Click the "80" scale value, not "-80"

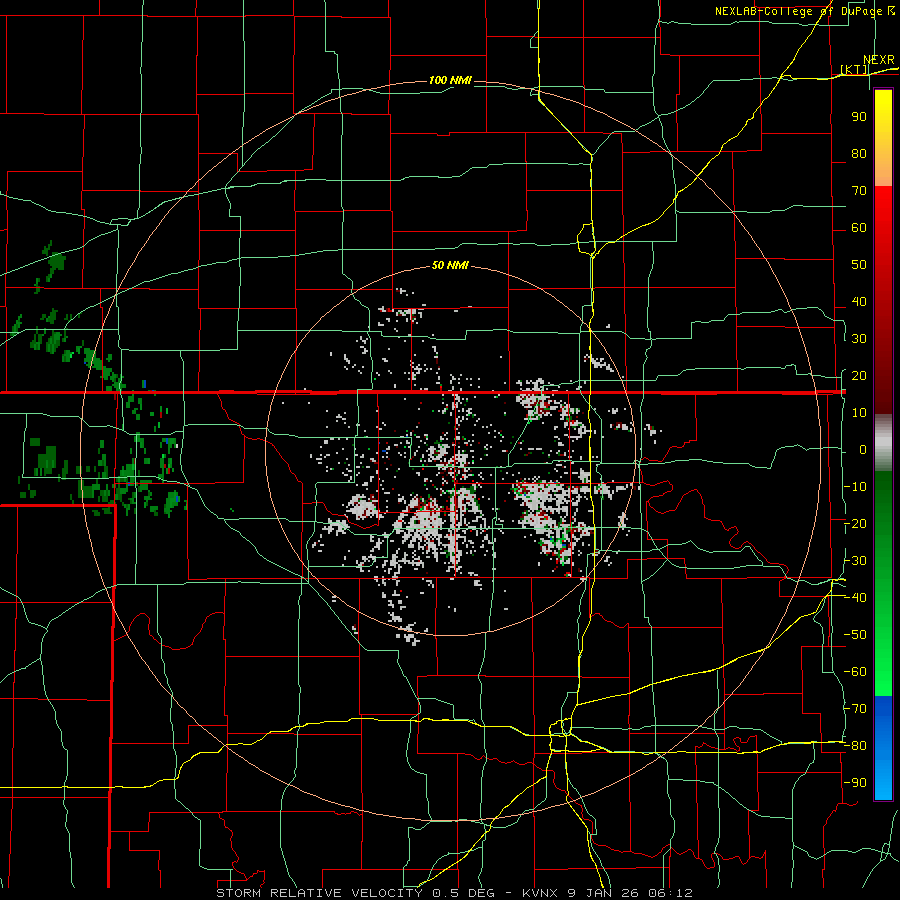(x=859, y=153)
